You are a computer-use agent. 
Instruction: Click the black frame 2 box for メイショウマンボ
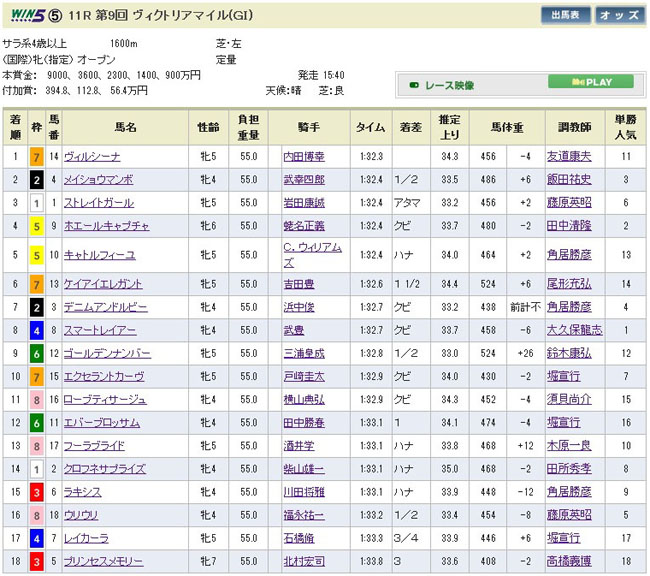tap(35, 180)
